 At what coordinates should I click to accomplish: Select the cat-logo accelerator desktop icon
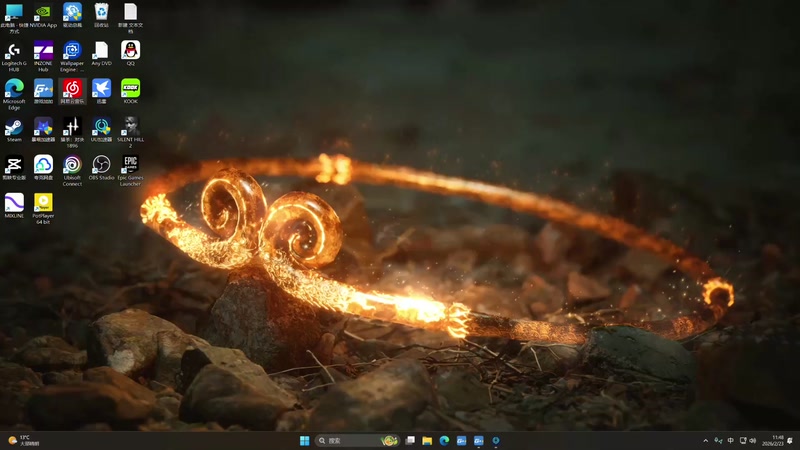43,130
